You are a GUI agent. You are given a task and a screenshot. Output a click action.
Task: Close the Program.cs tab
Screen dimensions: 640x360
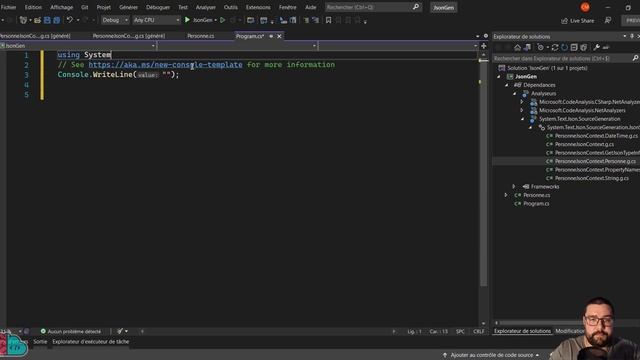point(279,36)
